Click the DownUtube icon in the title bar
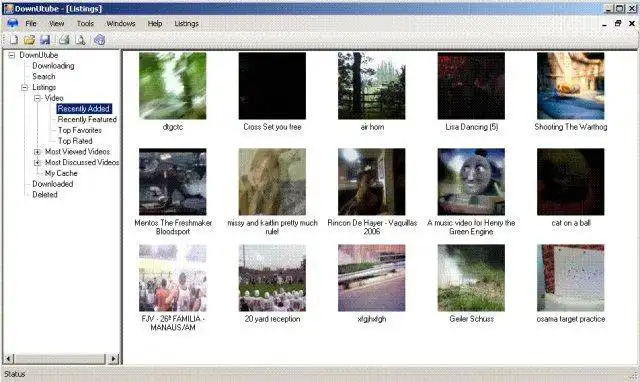 [x=8, y=9]
